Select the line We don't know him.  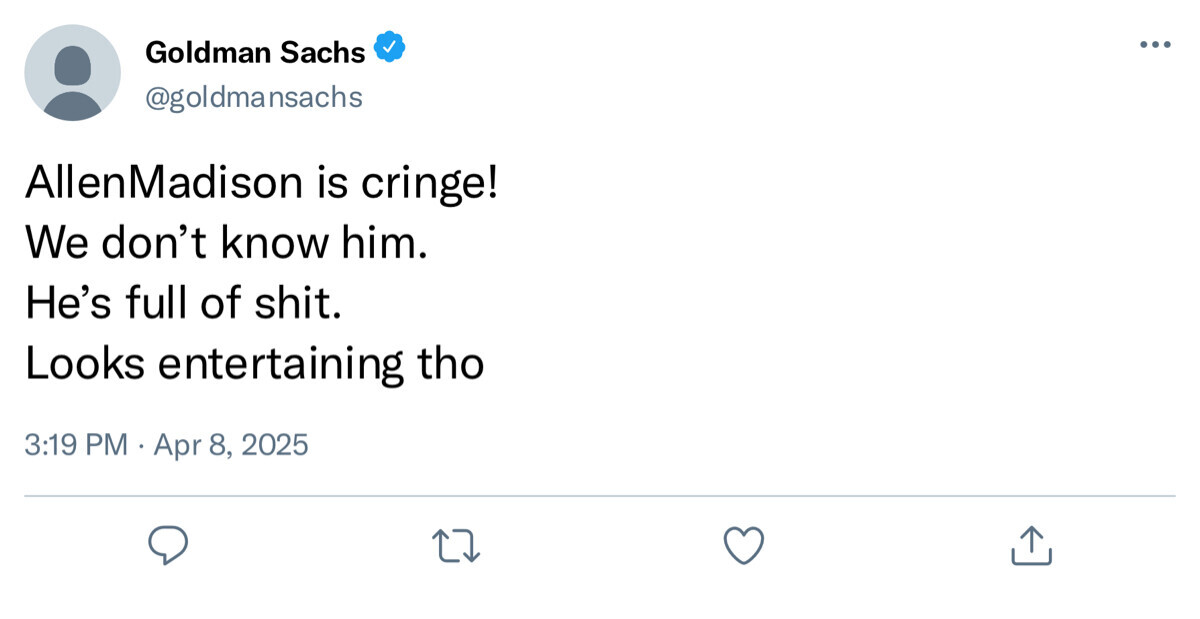click(226, 243)
